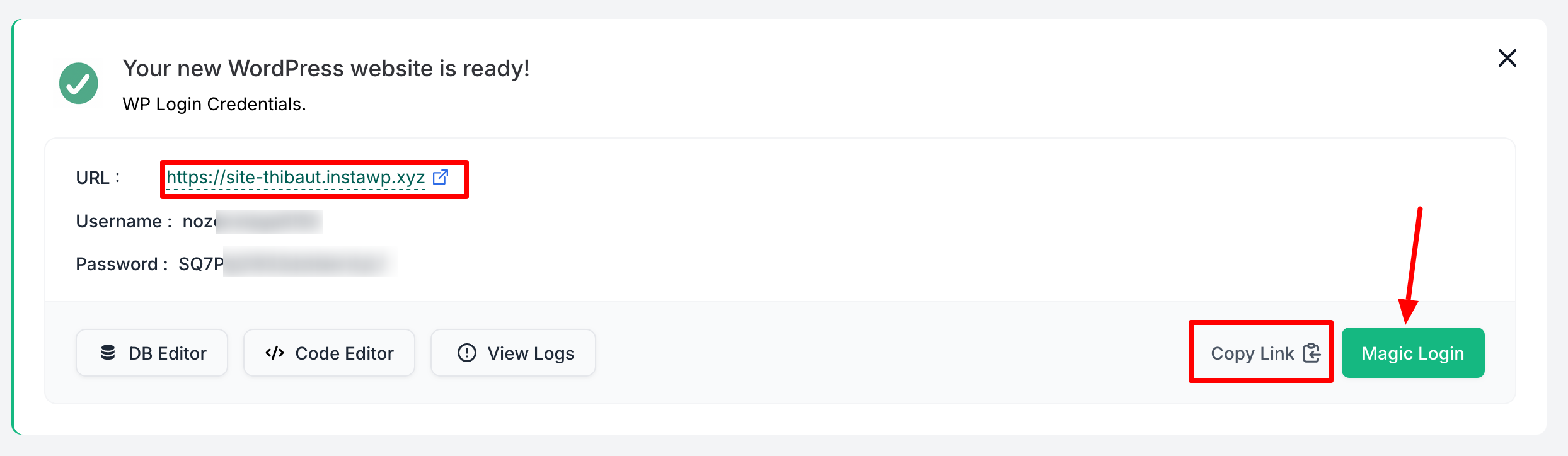Close the WordPress website ready notification
Screen dimensions: 1568x456
tap(1507, 58)
